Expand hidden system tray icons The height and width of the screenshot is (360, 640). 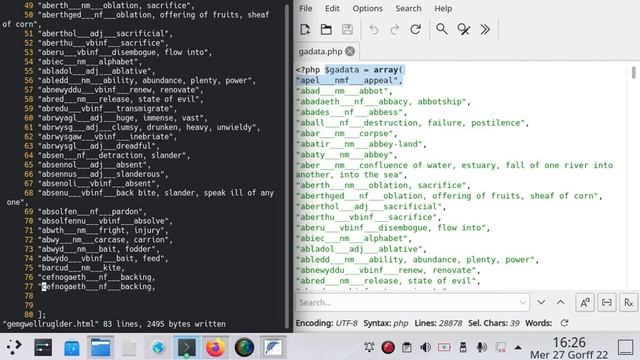coord(518,347)
